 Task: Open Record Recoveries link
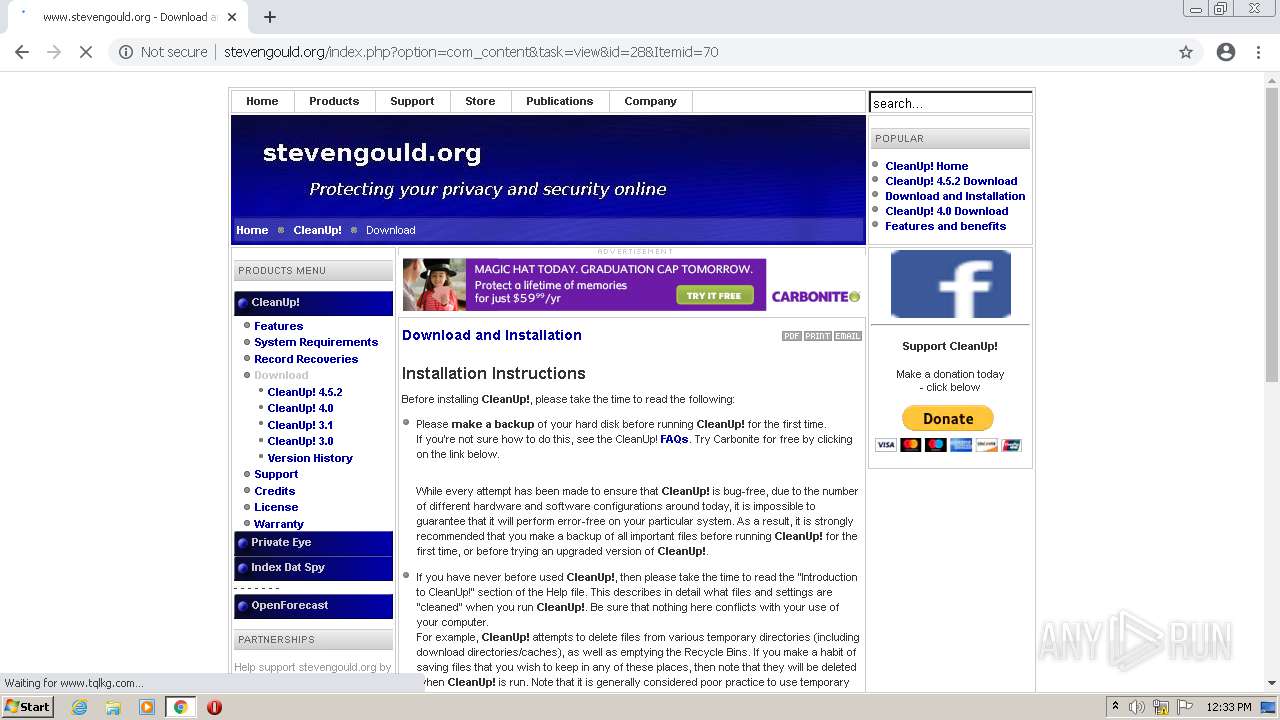(x=306, y=359)
